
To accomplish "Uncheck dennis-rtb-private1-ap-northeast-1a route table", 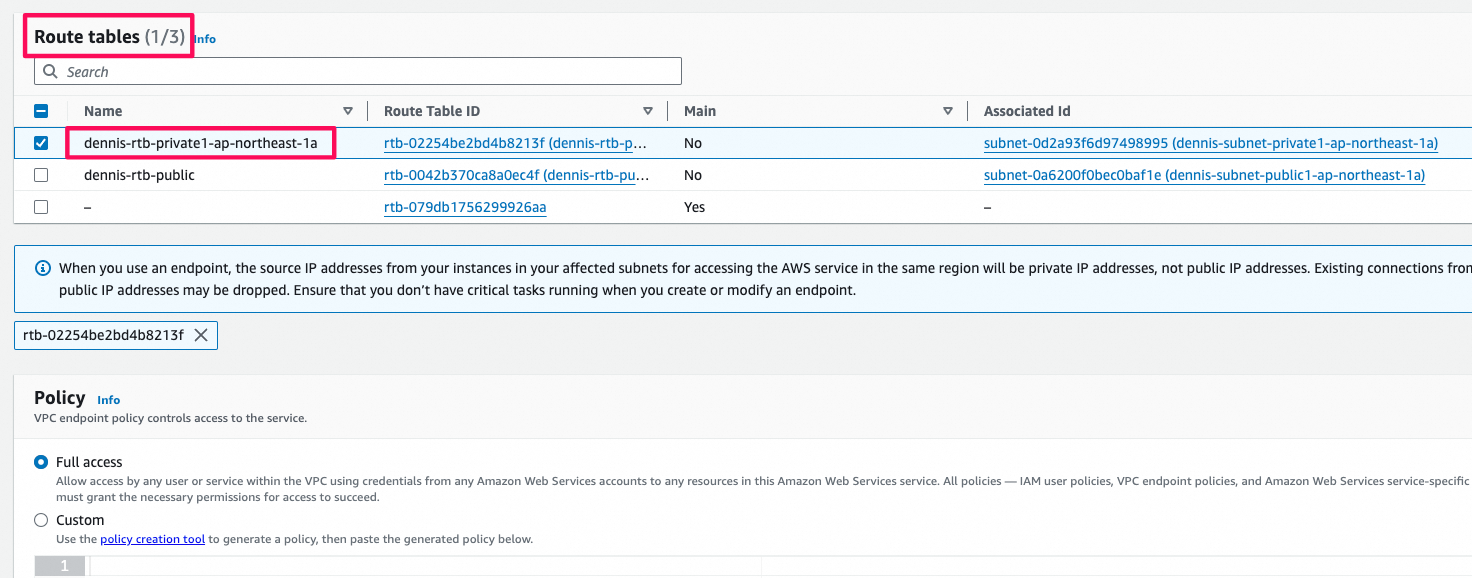I will (40, 143).
